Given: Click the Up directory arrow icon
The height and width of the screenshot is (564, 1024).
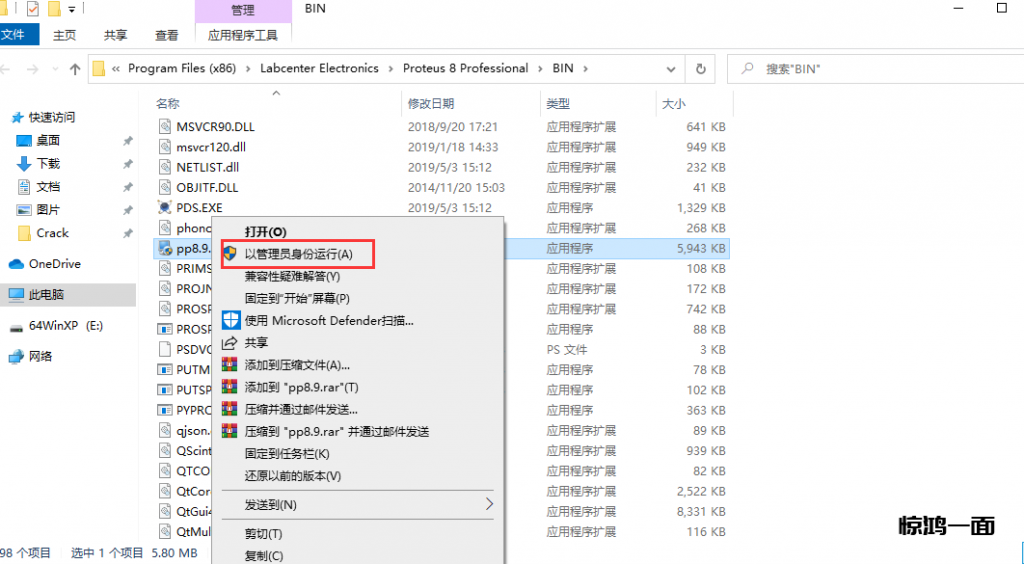Looking at the screenshot, I should point(74,70).
